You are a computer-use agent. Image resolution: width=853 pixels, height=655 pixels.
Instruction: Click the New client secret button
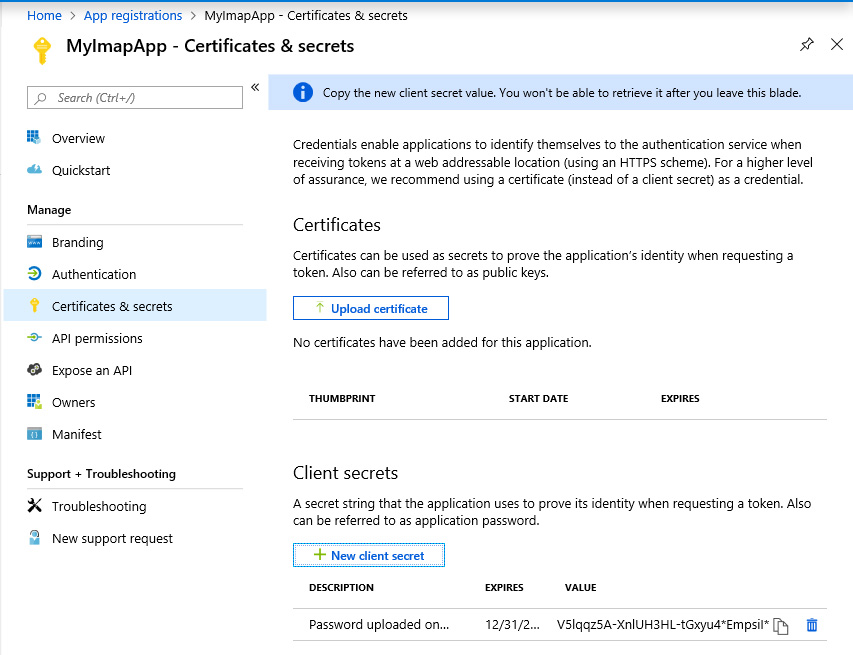click(369, 555)
